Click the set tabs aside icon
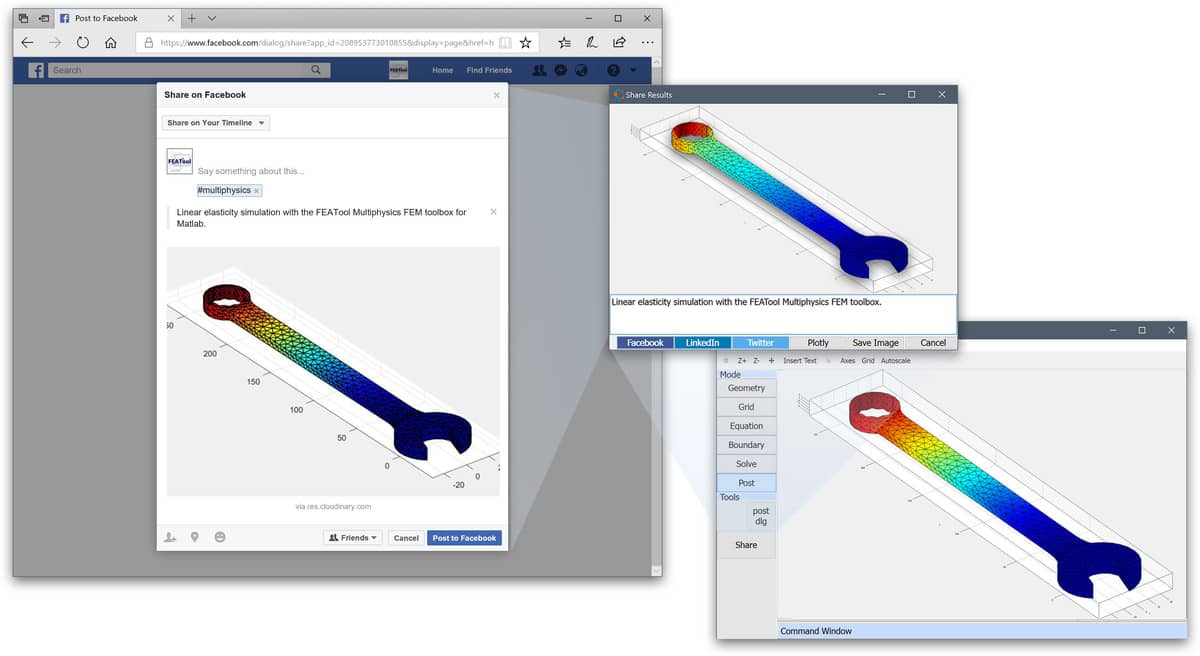This screenshot has width=1200, height=656. tap(43, 18)
